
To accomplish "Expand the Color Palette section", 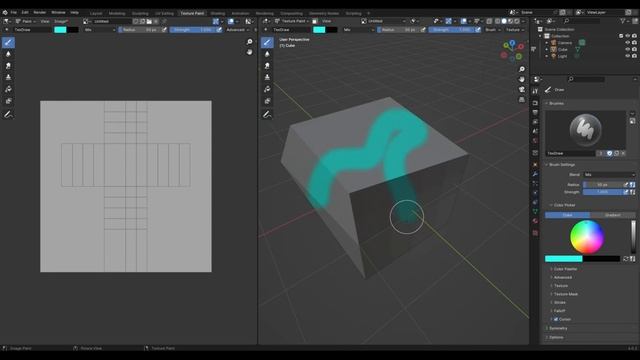I will click(x=565, y=269).
